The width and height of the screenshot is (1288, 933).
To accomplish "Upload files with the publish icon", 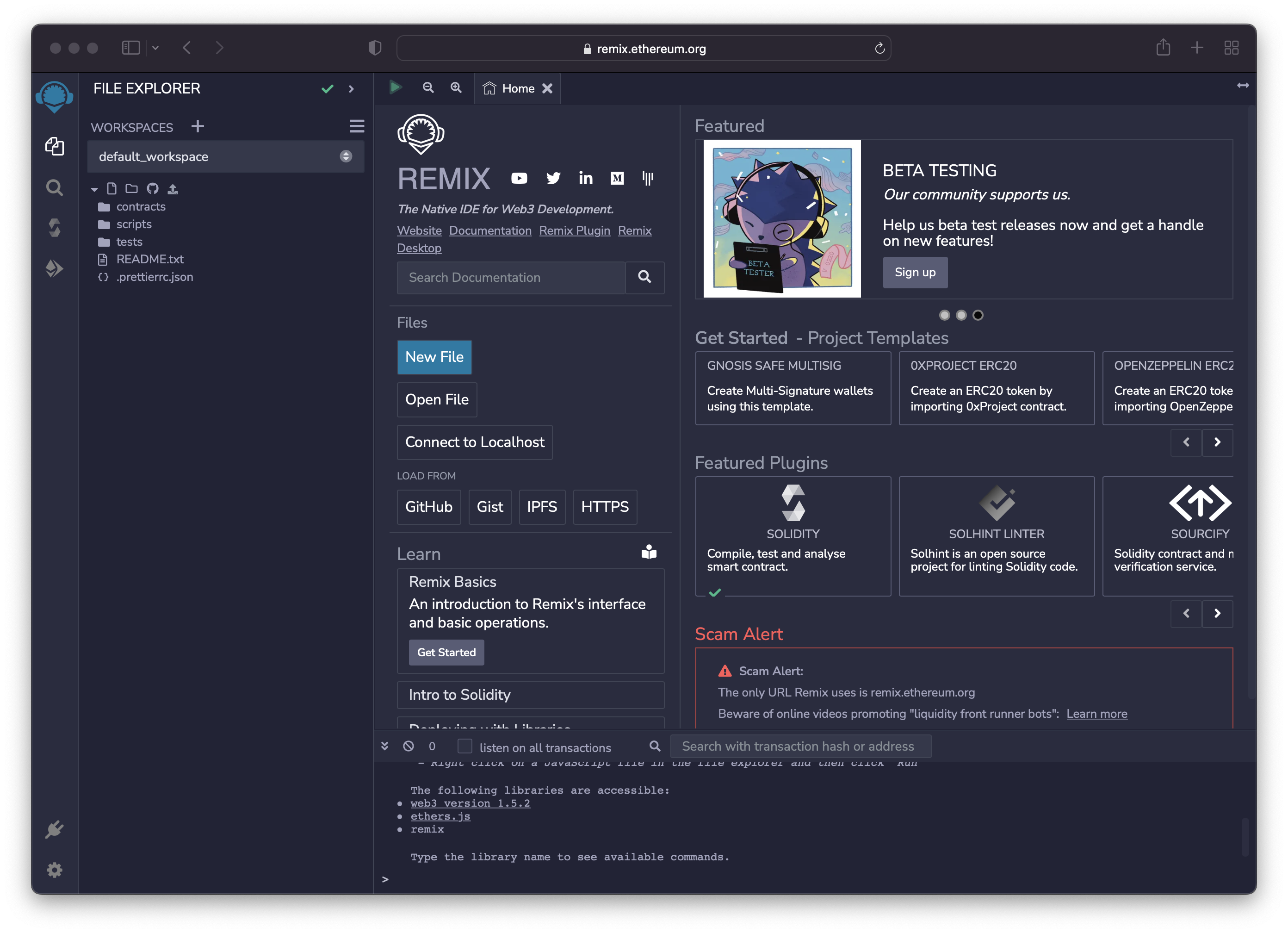I will click(x=173, y=189).
